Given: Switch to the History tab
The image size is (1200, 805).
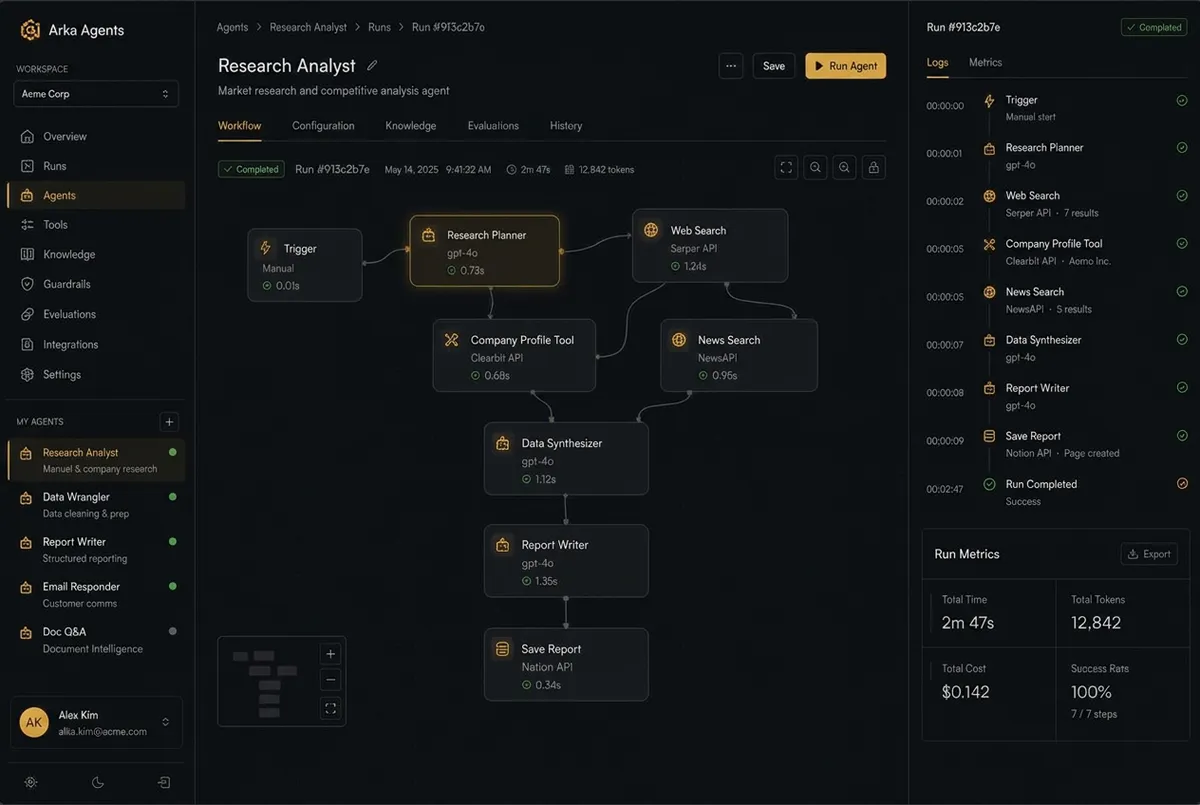Looking at the screenshot, I should tap(566, 126).
